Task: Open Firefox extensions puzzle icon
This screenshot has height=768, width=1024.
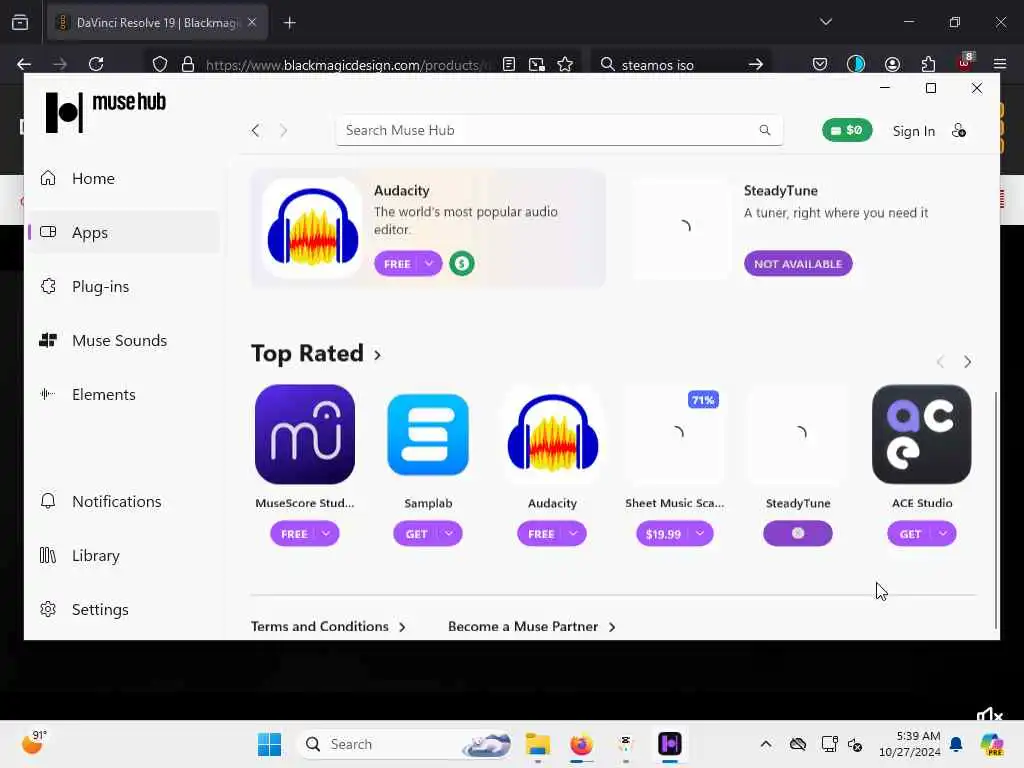Action: pyautogui.click(x=928, y=64)
